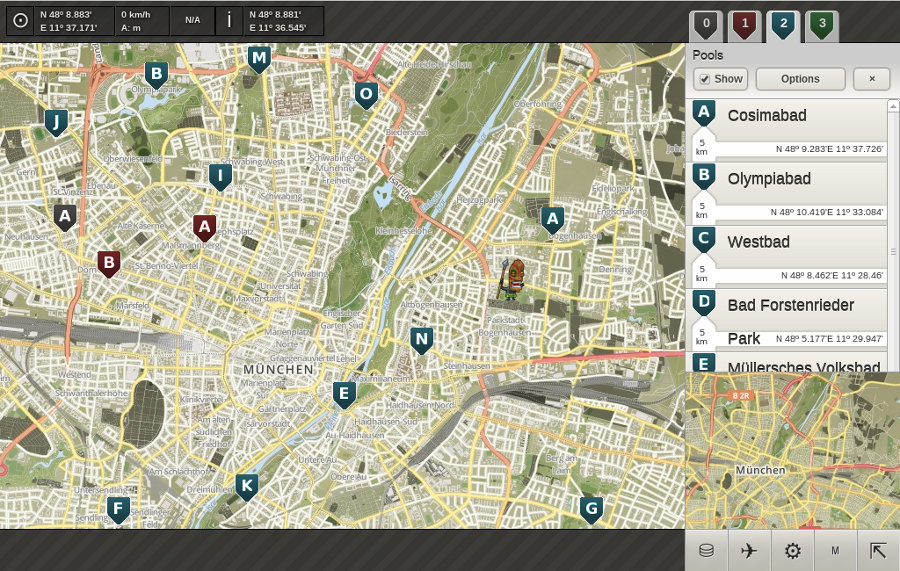Viewport: 900px width, 571px height.
Task: Select Olympiabad in pools list
Action: 787,193
